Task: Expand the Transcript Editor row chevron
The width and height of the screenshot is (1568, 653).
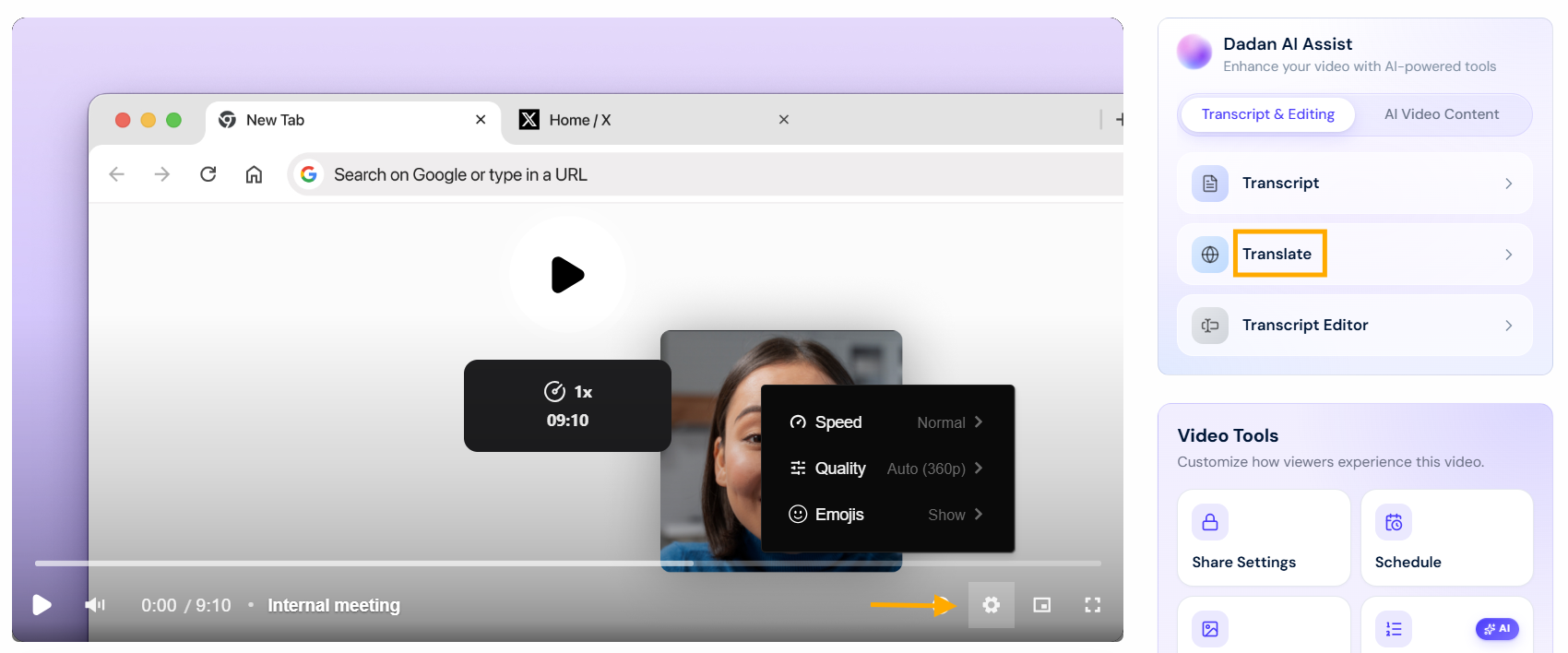Action: [x=1509, y=326]
